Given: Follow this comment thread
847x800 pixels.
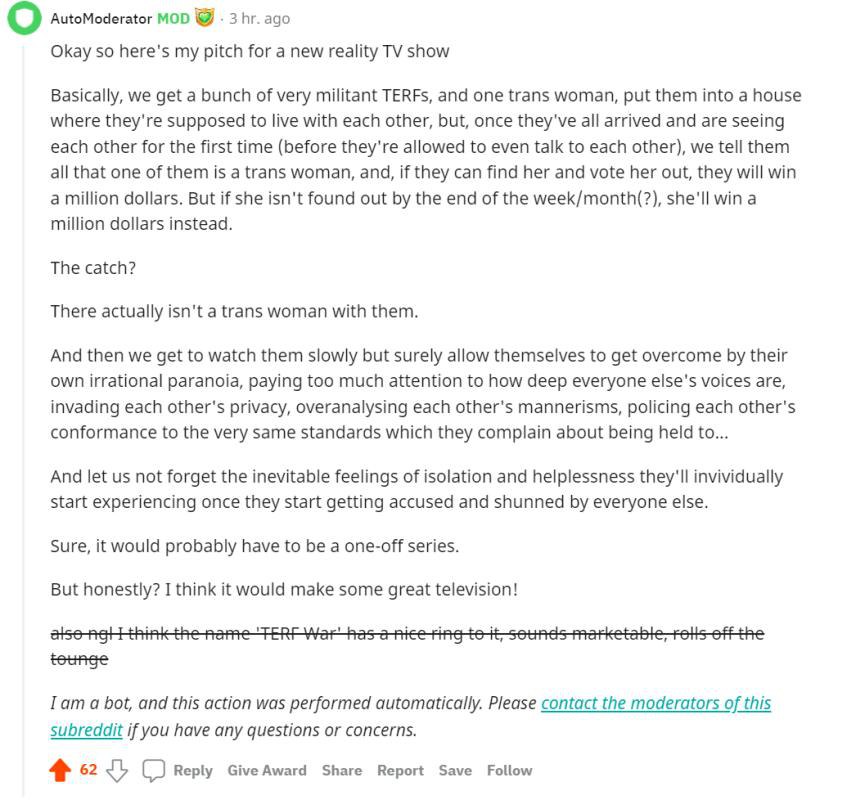Looking at the screenshot, I should [509, 770].
